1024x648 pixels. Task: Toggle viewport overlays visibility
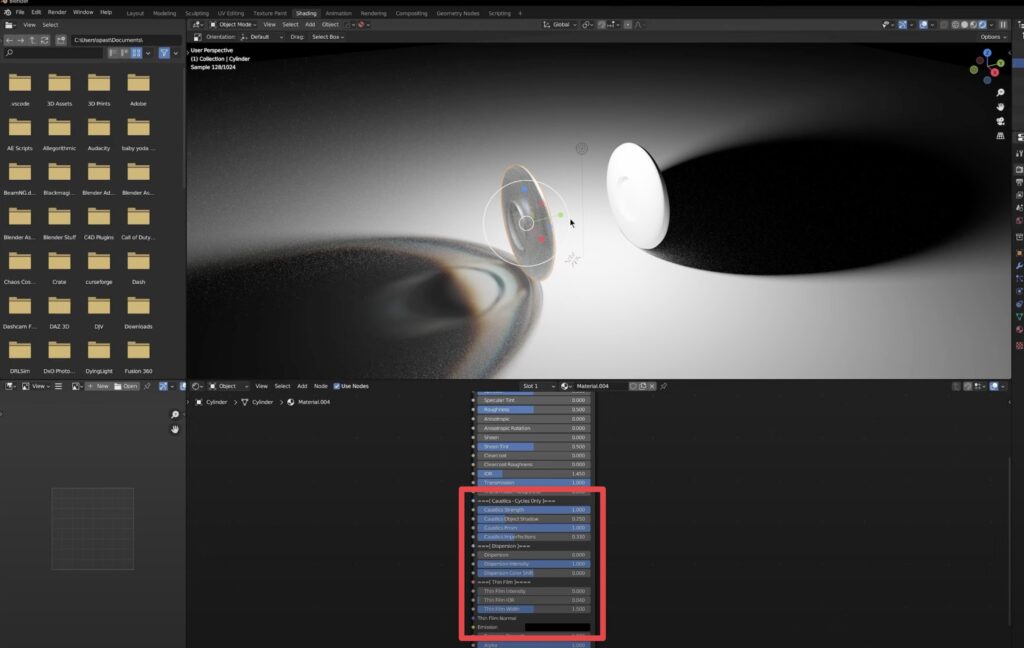tap(923, 25)
